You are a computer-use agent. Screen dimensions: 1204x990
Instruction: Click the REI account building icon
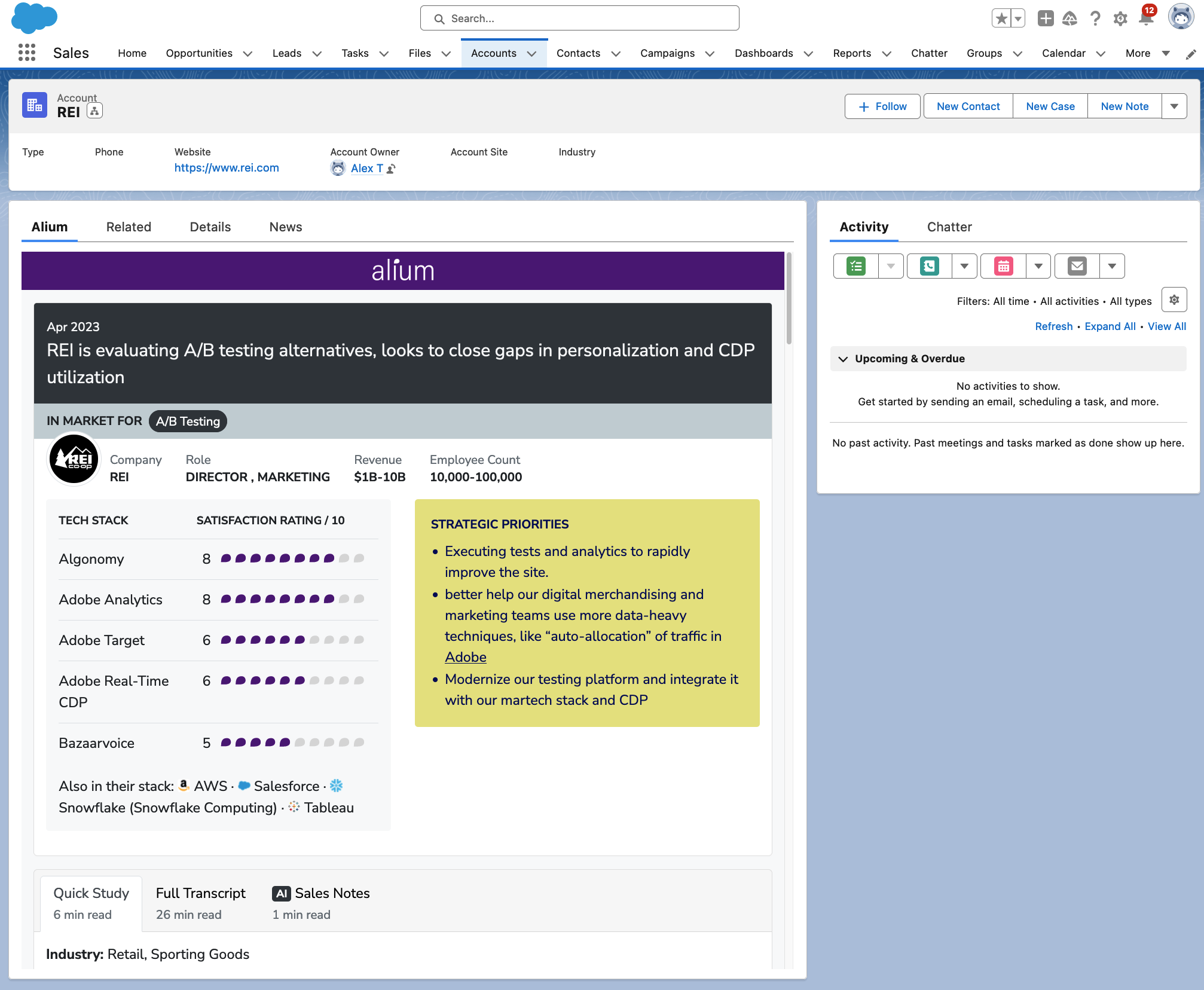[35, 105]
